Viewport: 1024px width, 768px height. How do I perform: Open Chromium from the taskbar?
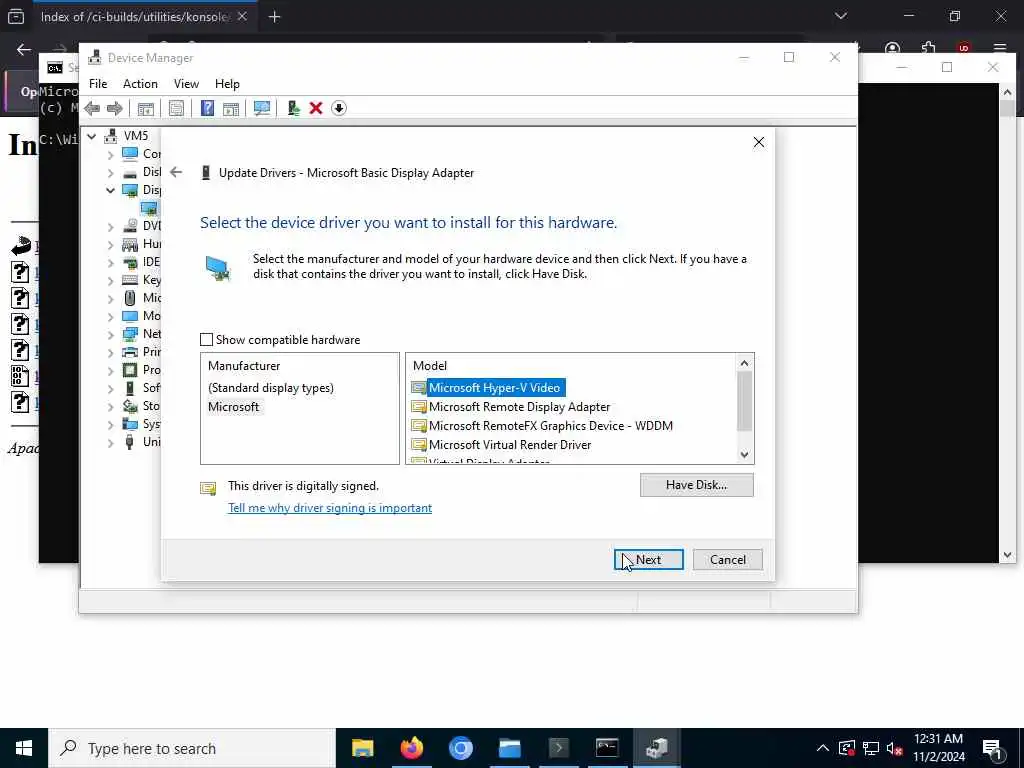[460, 748]
